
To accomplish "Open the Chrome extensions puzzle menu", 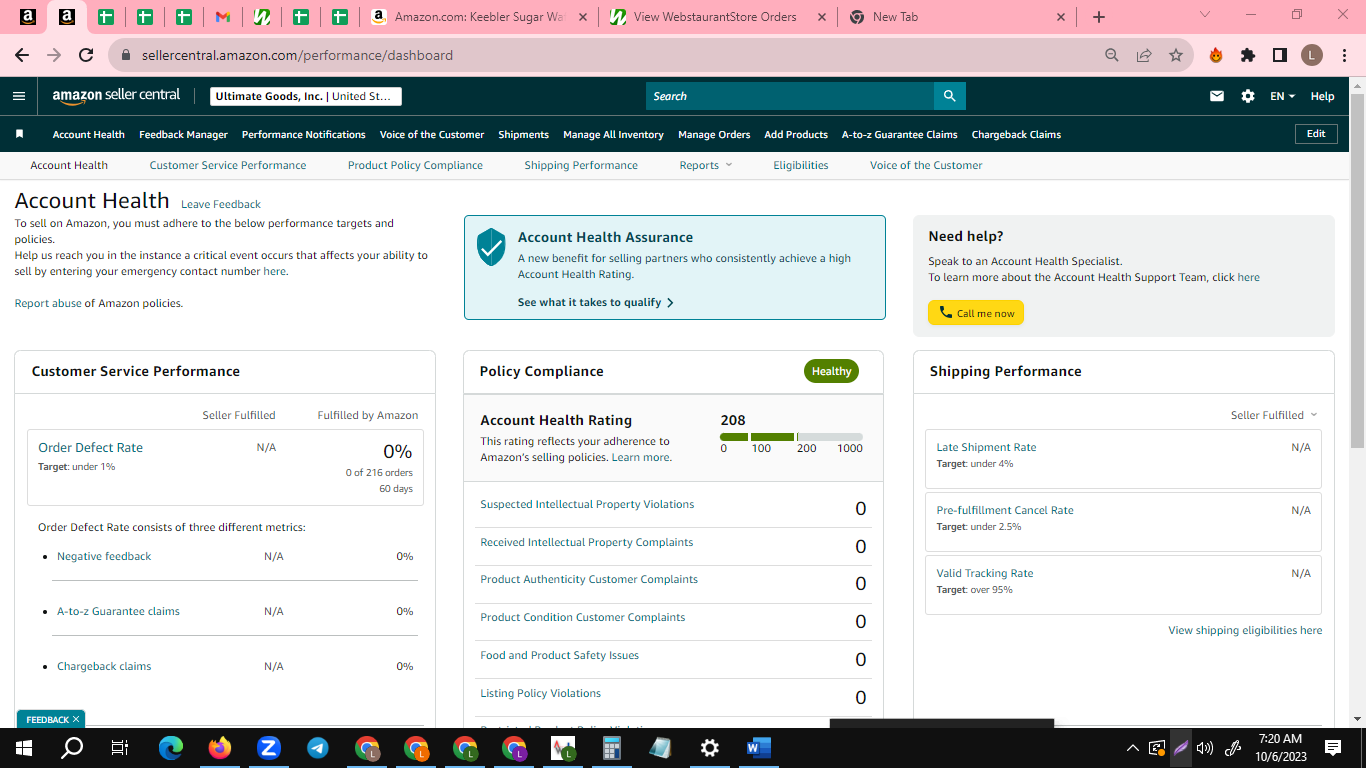I will pyautogui.click(x=1248, y=56).
